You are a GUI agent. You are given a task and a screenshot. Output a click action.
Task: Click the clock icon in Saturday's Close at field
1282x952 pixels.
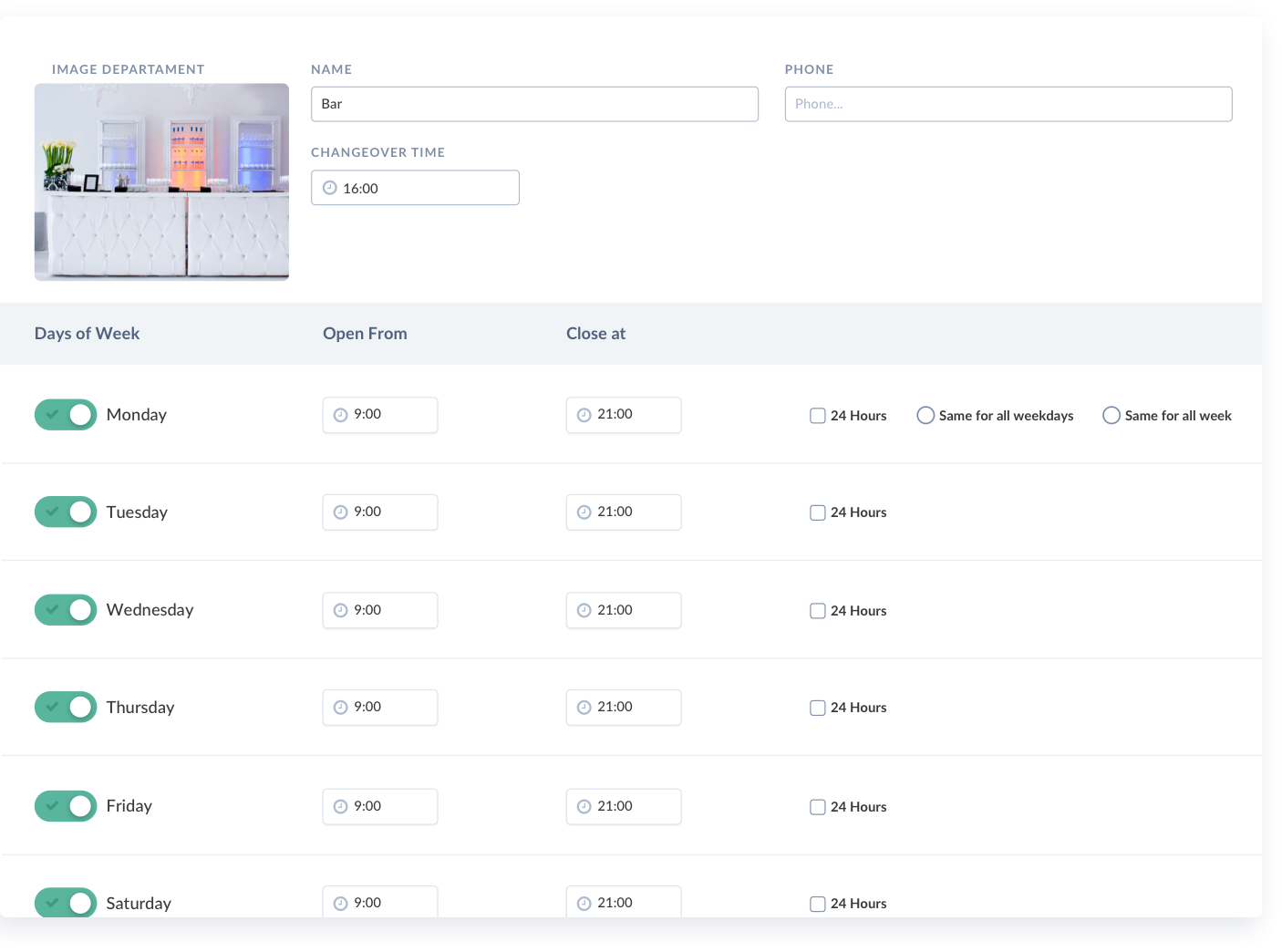(x=584, y=904)
